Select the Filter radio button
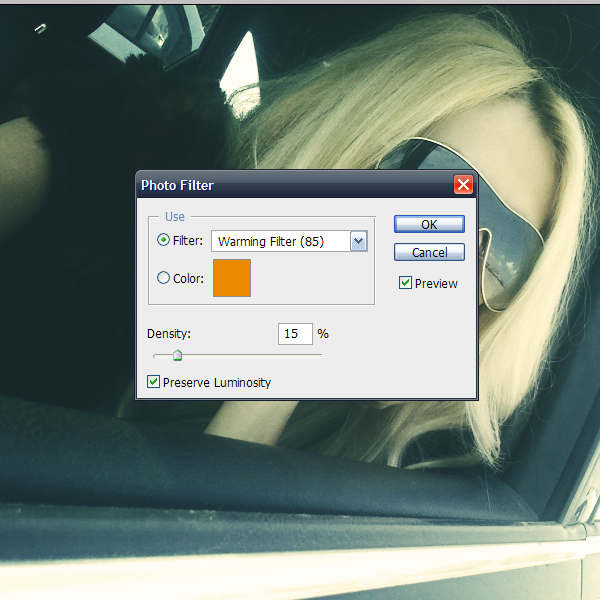Image resolution: width=600 pixels, height=600 pixels. [163, 240]
